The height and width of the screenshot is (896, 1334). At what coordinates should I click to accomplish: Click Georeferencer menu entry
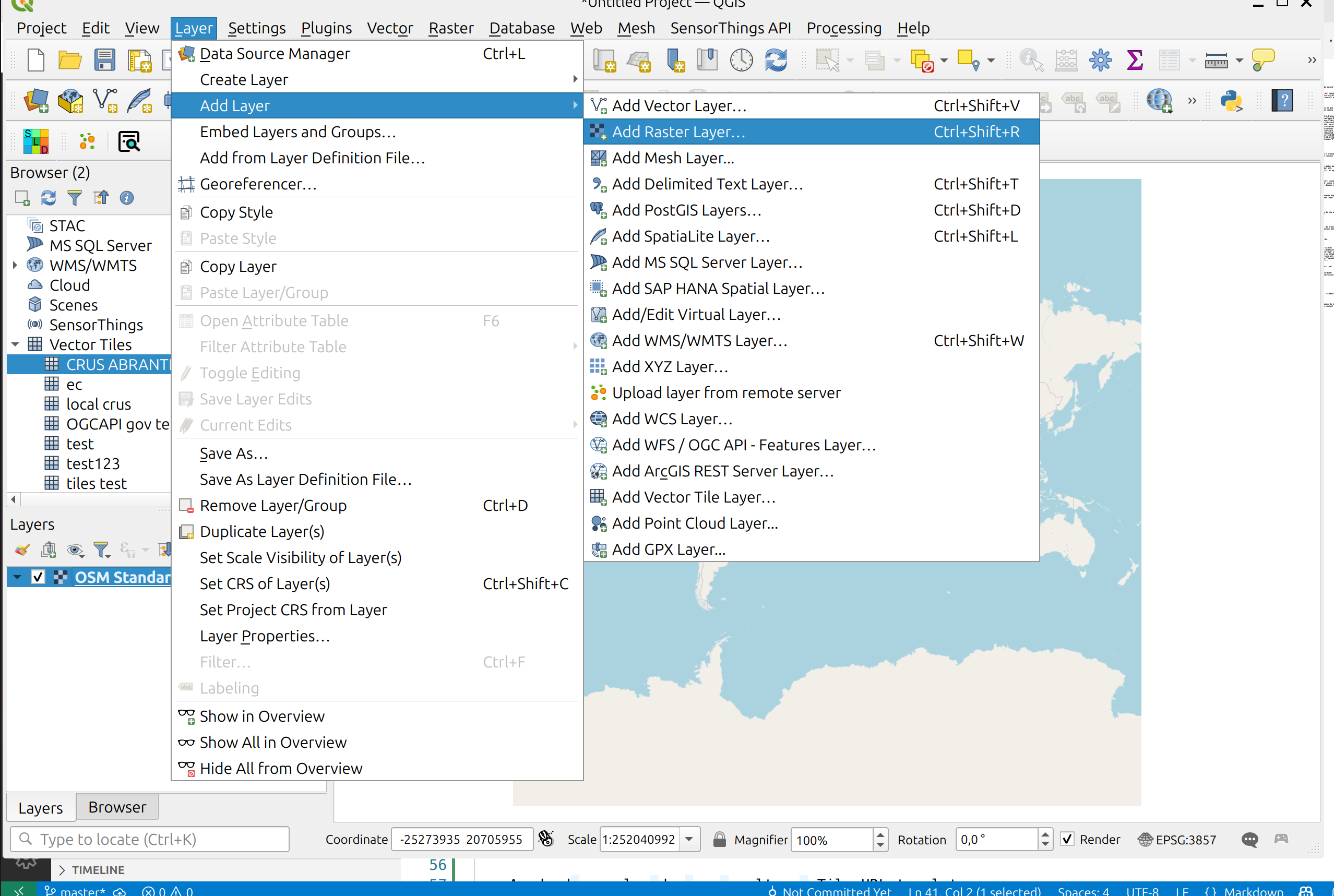(377, 184)
